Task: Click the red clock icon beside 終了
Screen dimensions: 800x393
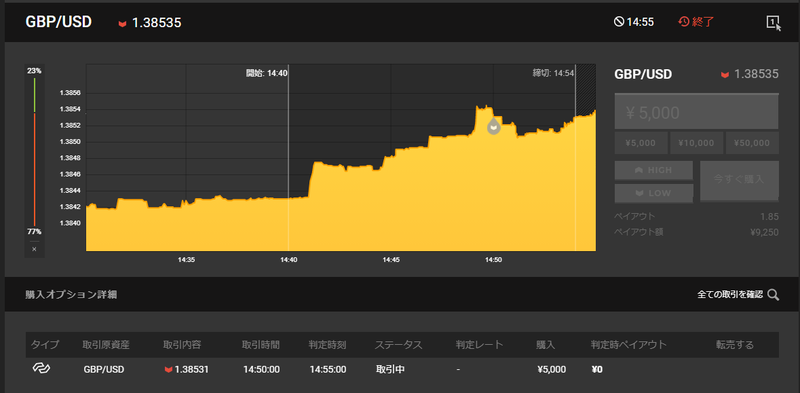Action: click(x=683, y=22)
